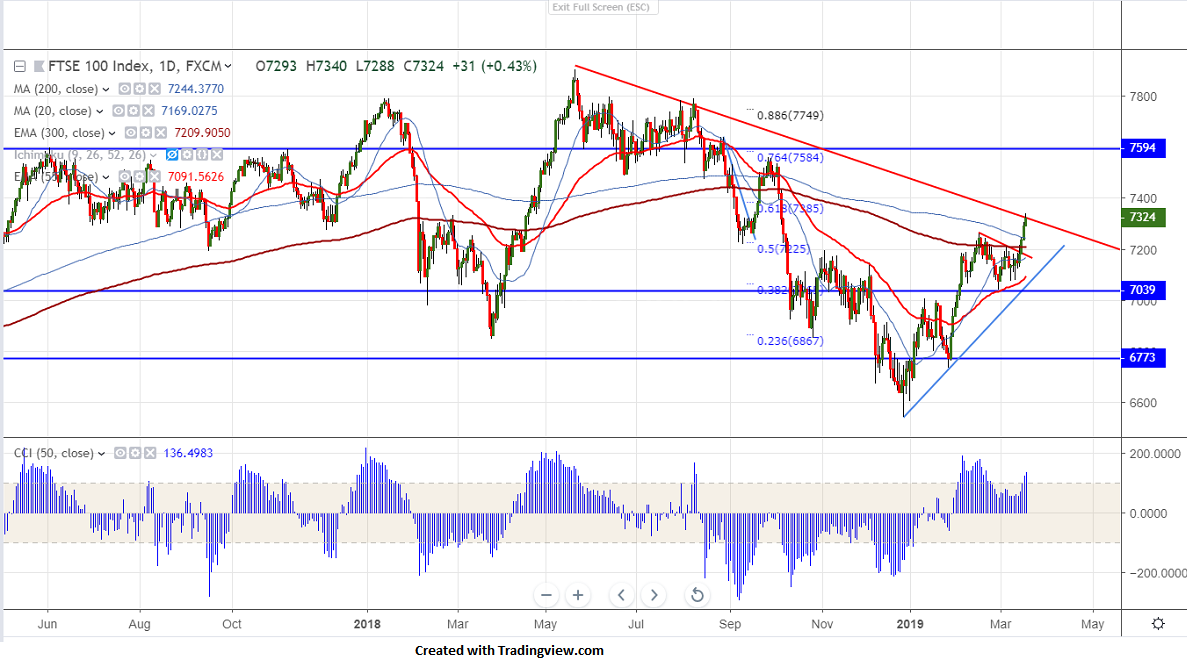1187x663 pixels.
Task: Remove the MA (20, close) indicator
Action: (x=148, y=110)
